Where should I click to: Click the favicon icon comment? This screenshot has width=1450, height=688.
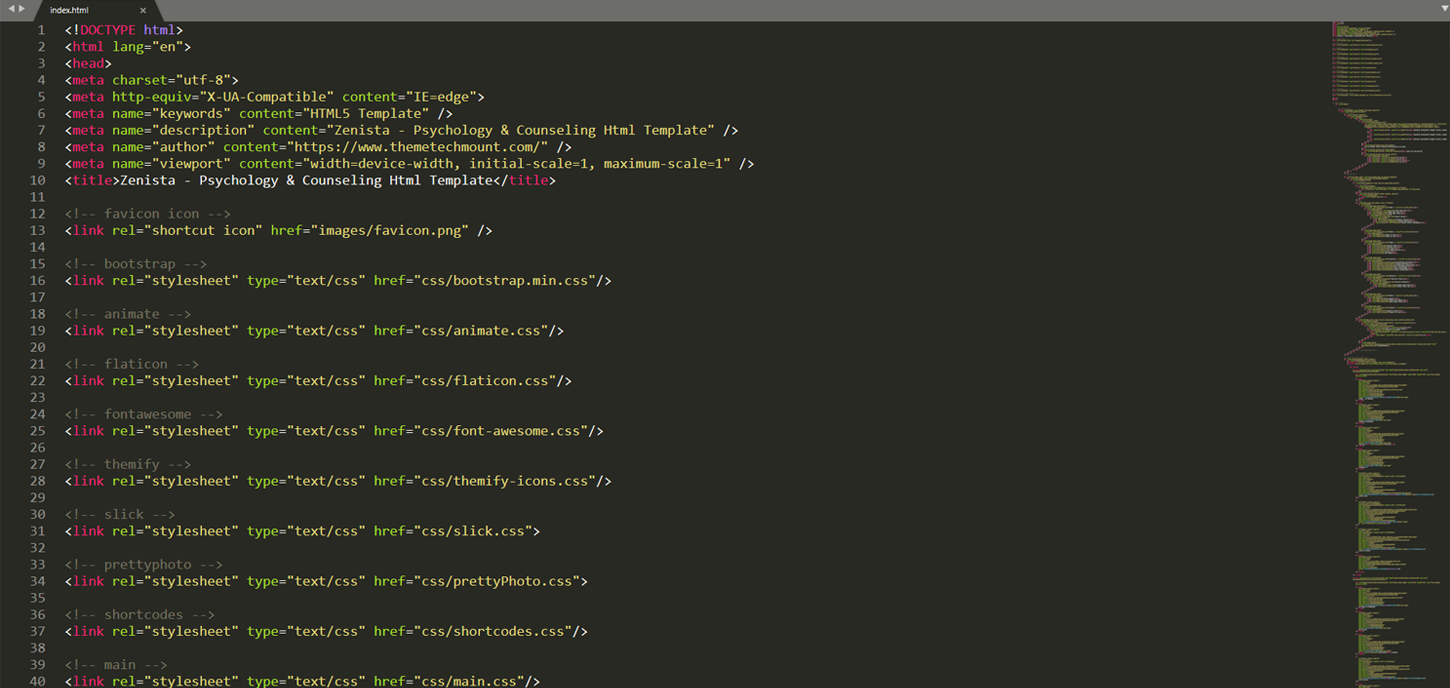[148, 213]
